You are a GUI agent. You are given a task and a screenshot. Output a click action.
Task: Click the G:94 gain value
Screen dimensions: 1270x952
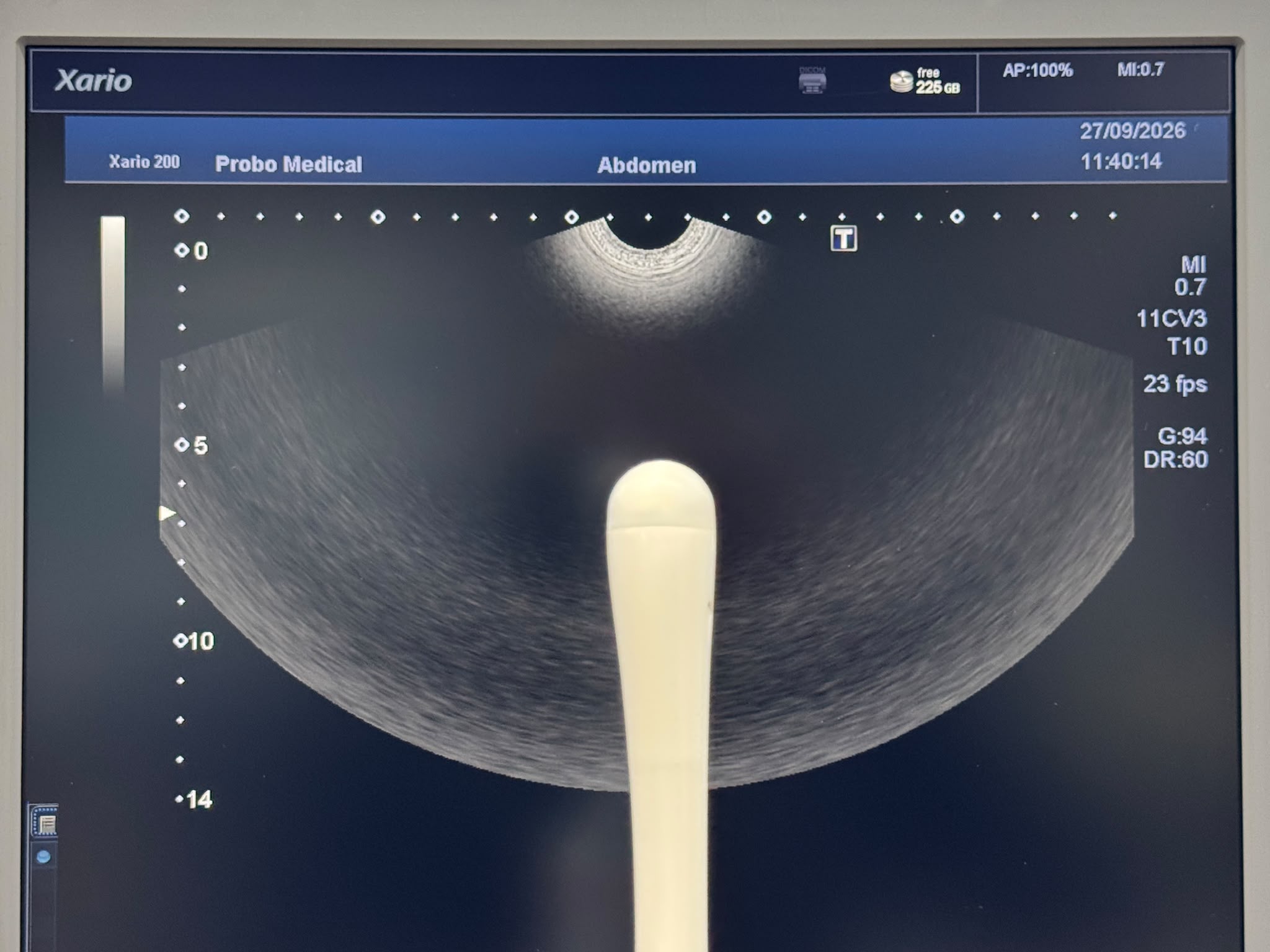(1182, 436)
